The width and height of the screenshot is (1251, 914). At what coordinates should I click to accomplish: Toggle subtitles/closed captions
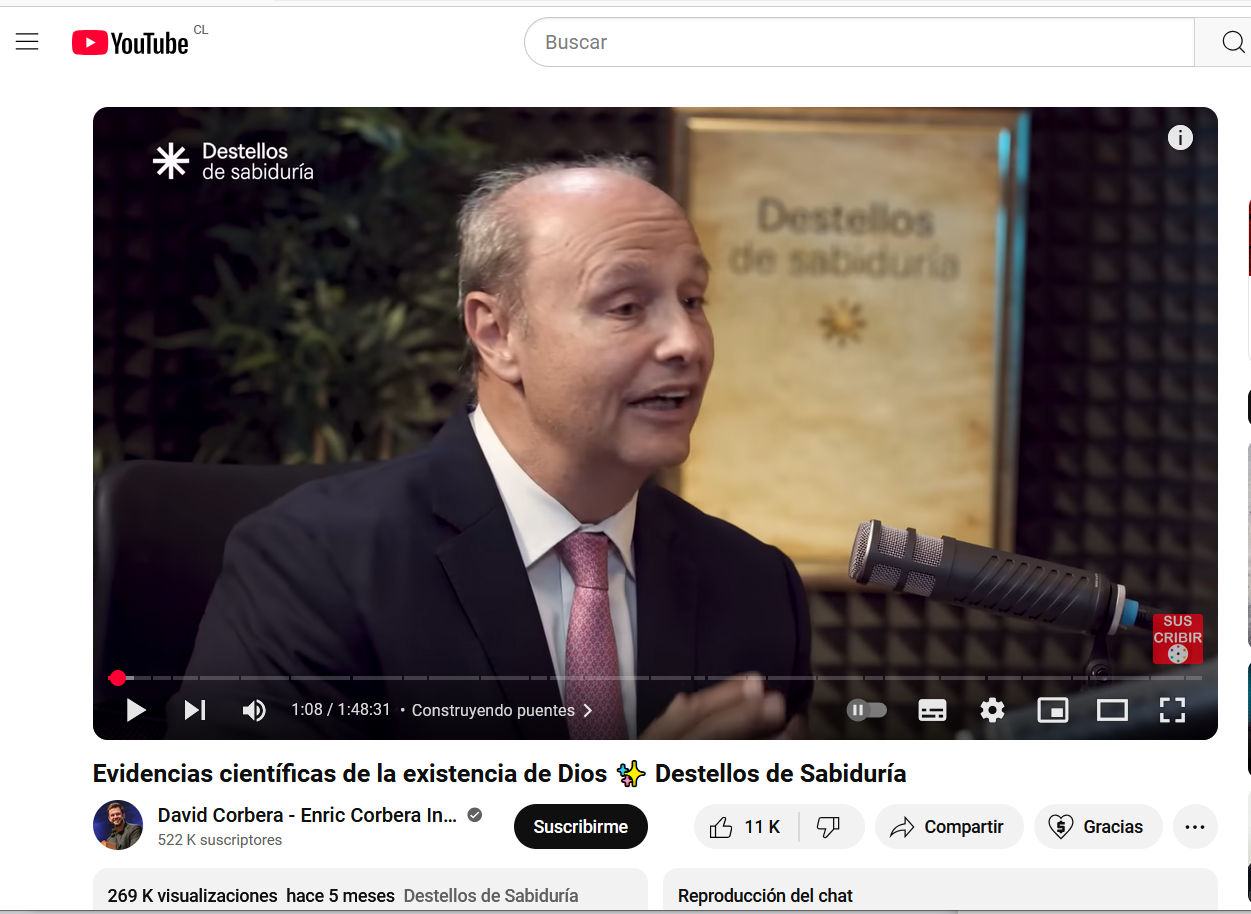coord(932,710)
